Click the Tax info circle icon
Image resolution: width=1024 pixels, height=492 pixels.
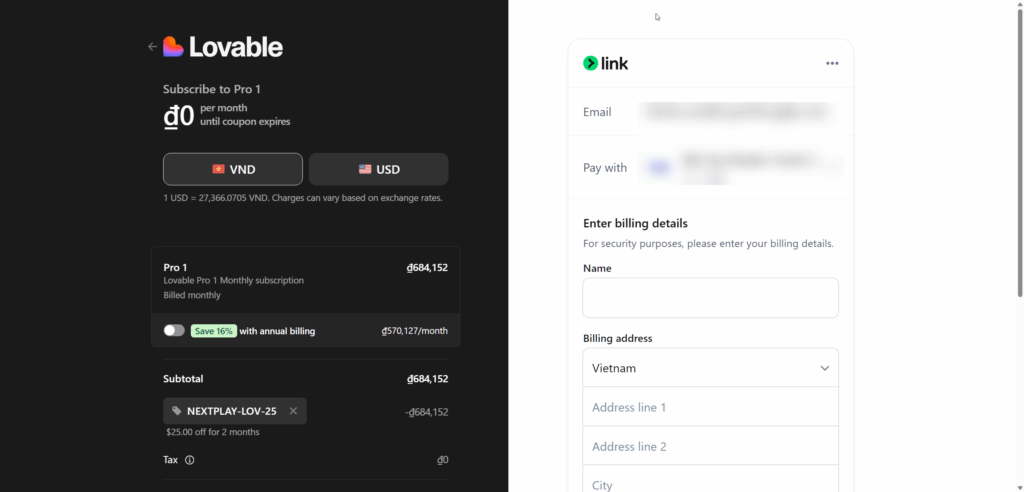(190, 460)
